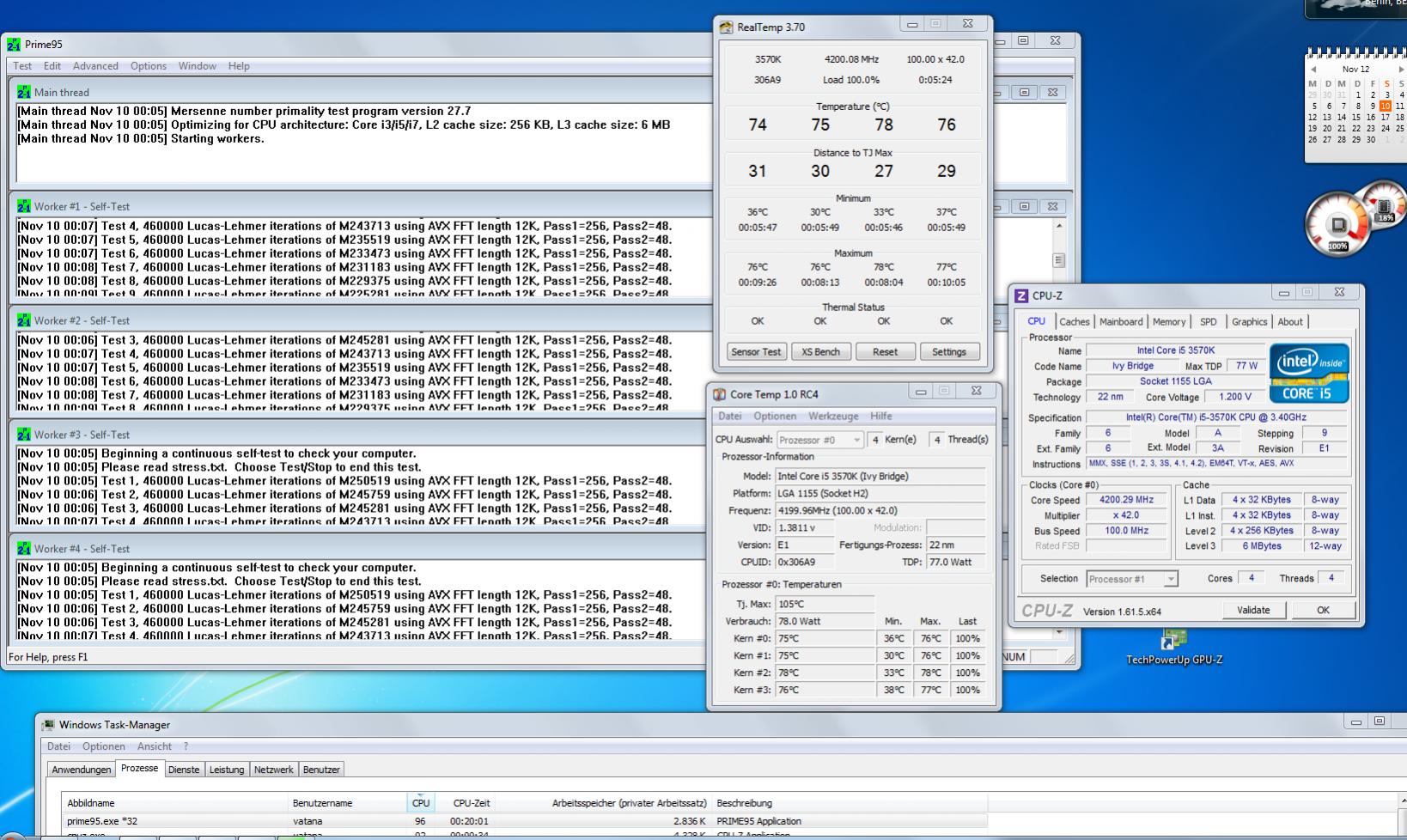Image resolution: width=1407 pixels, height=840 pixels.
Task: Open Core Temp Datei menu
Action: (730, 417)
